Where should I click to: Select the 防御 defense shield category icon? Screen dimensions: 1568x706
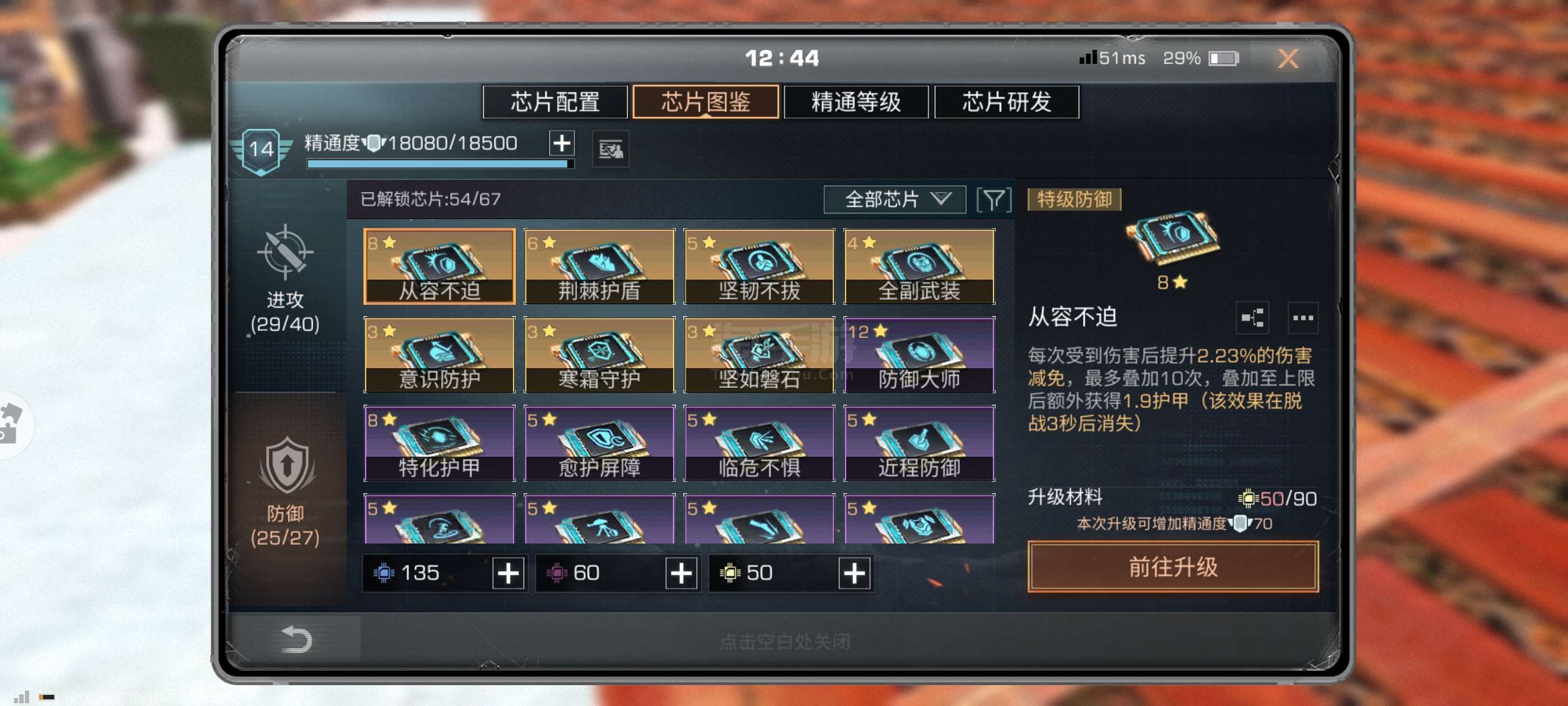(287, 466)
